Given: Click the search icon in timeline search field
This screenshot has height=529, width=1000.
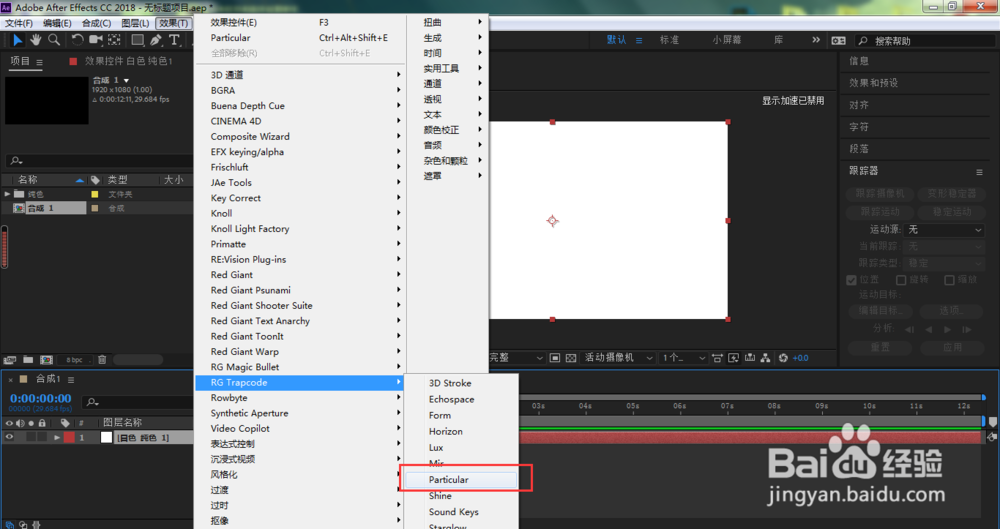Looking at the screenshot, I should 92,402.
